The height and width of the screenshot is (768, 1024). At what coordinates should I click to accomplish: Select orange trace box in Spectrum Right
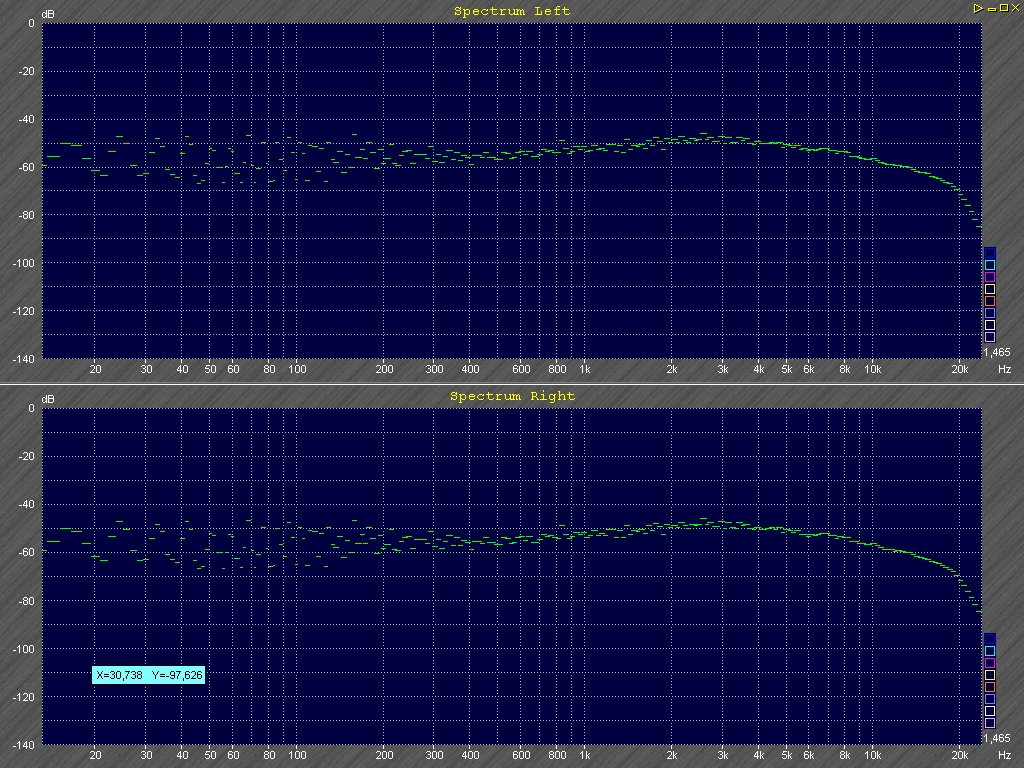coord(990,687)
